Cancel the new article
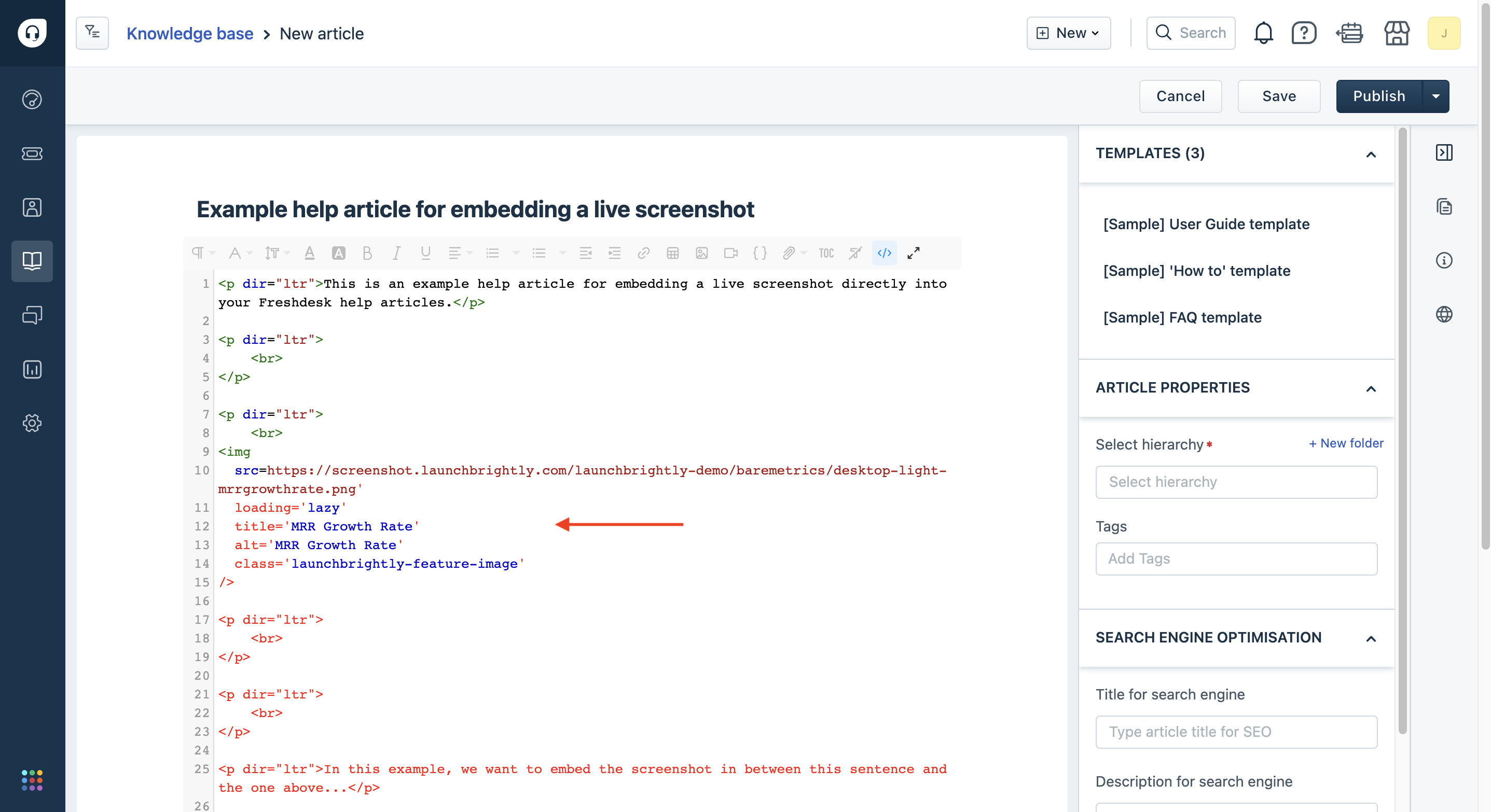 coord(1180,96)
